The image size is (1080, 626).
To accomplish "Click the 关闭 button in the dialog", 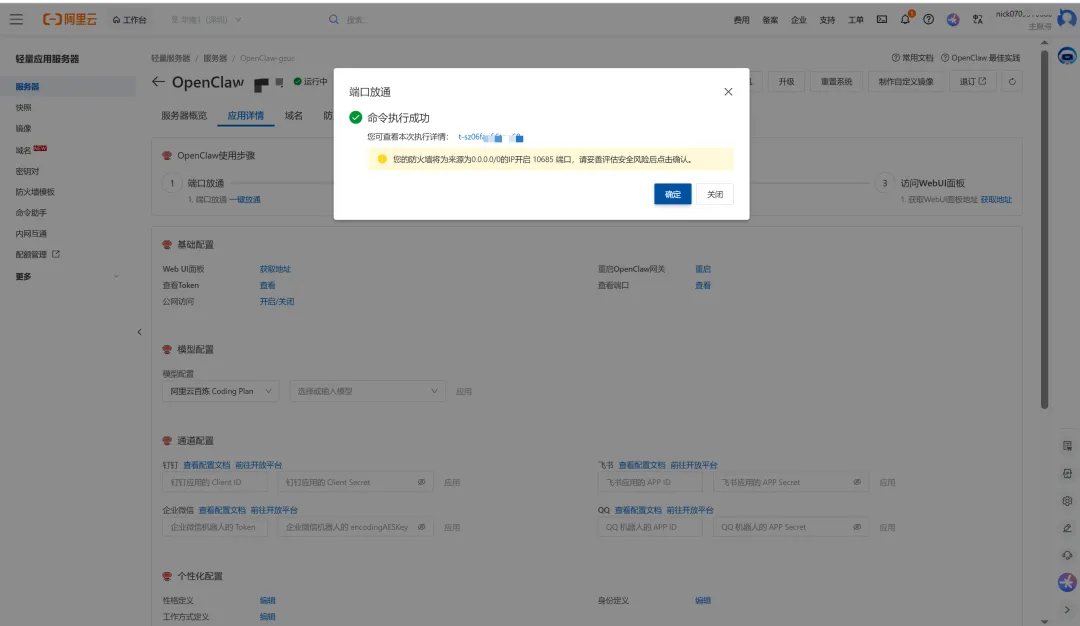I will coord(715,194).
